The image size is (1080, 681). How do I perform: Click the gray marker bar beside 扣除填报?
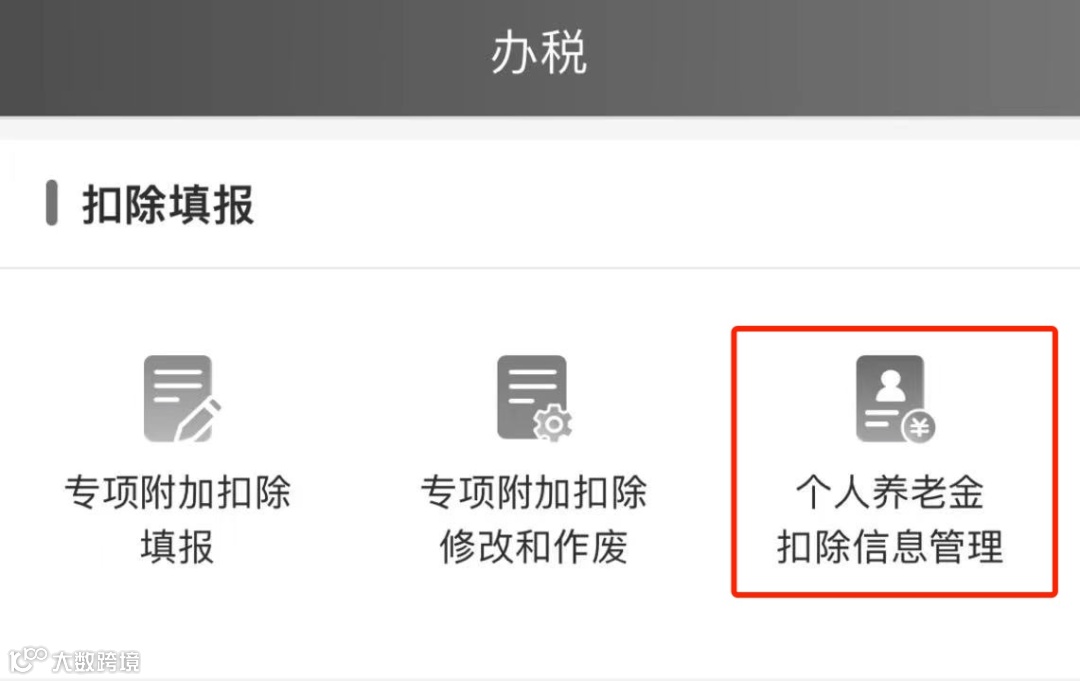click(52, 203)
